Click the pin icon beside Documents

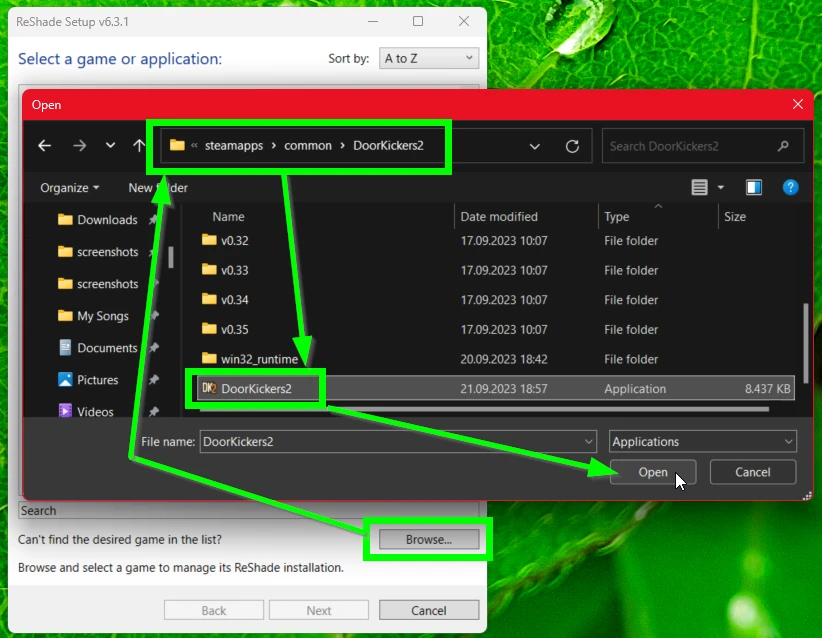(x=154, y=348)
